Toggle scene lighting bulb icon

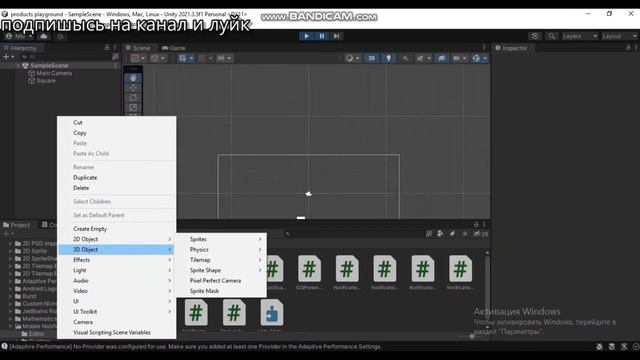click(x=388, y=58)
